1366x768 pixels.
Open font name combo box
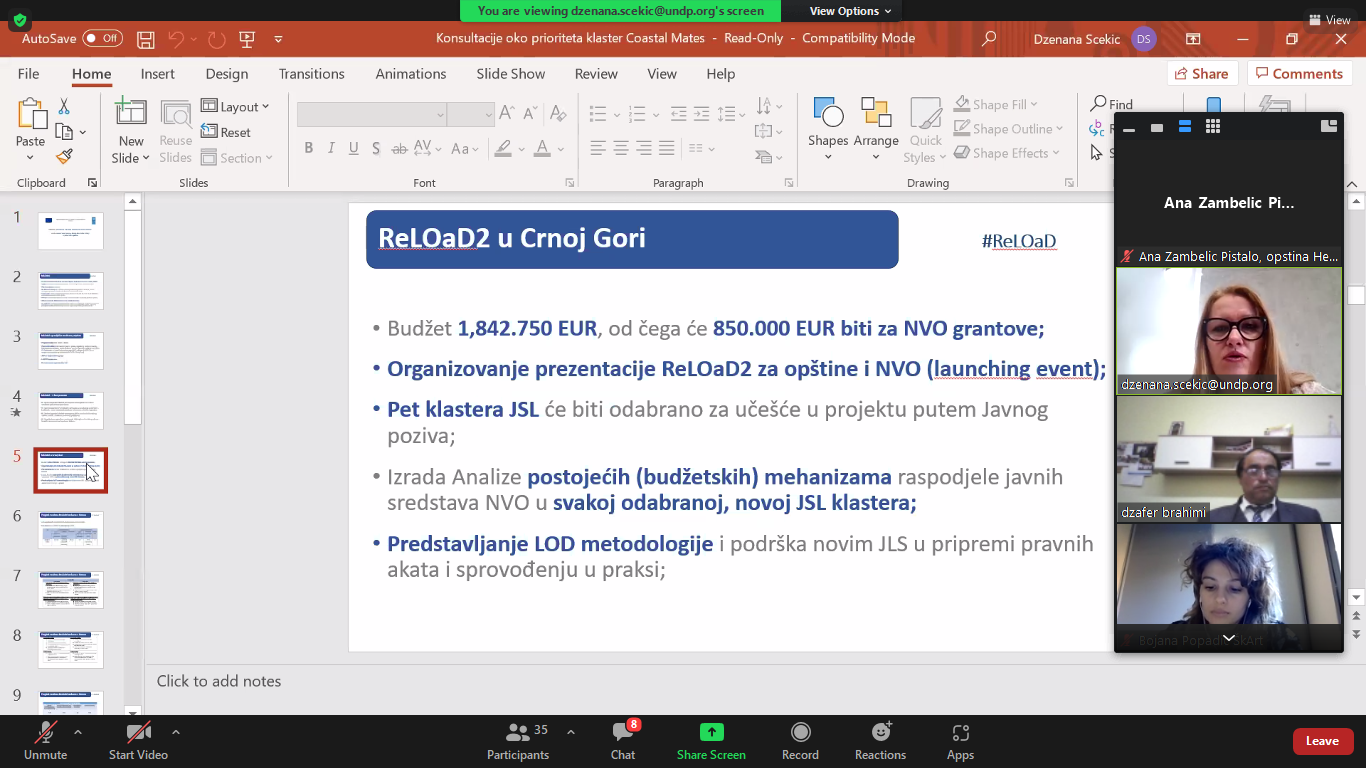pyautogui.click(x=371, y=114)
